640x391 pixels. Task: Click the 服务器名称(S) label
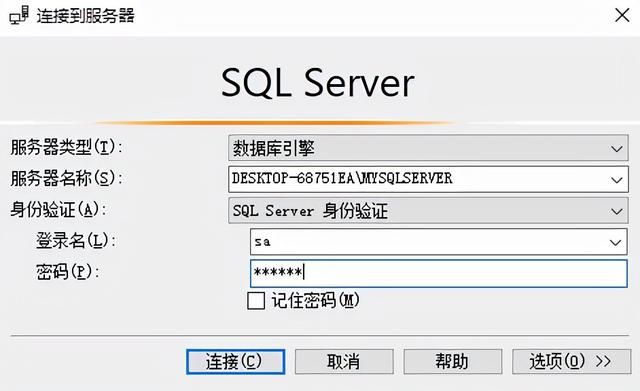pyautogui.click(x=66, y=178)
